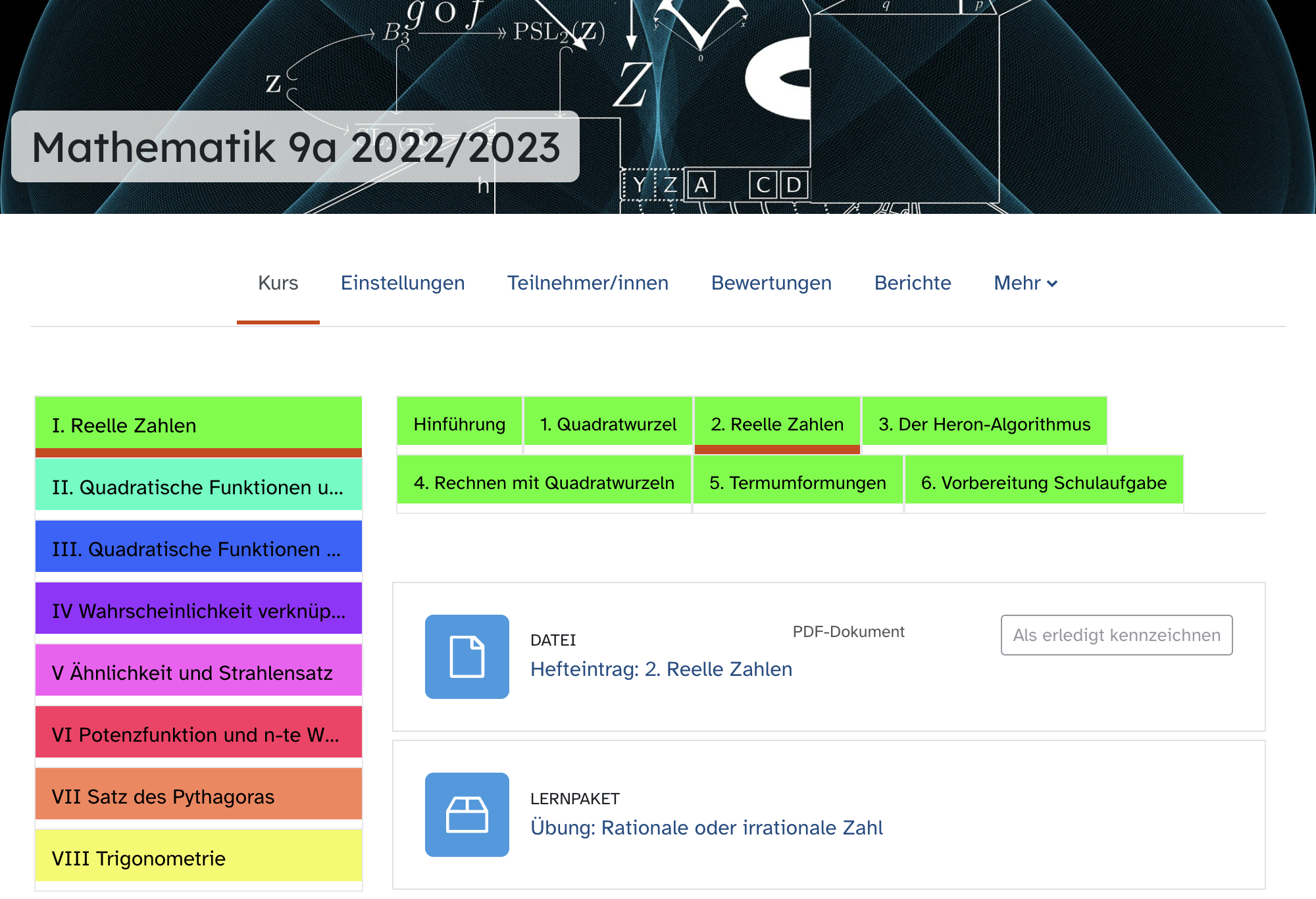Viewport: 1316px width, 899px height.
Task: Select the Kurs tab
Action: tap(278, 283)
